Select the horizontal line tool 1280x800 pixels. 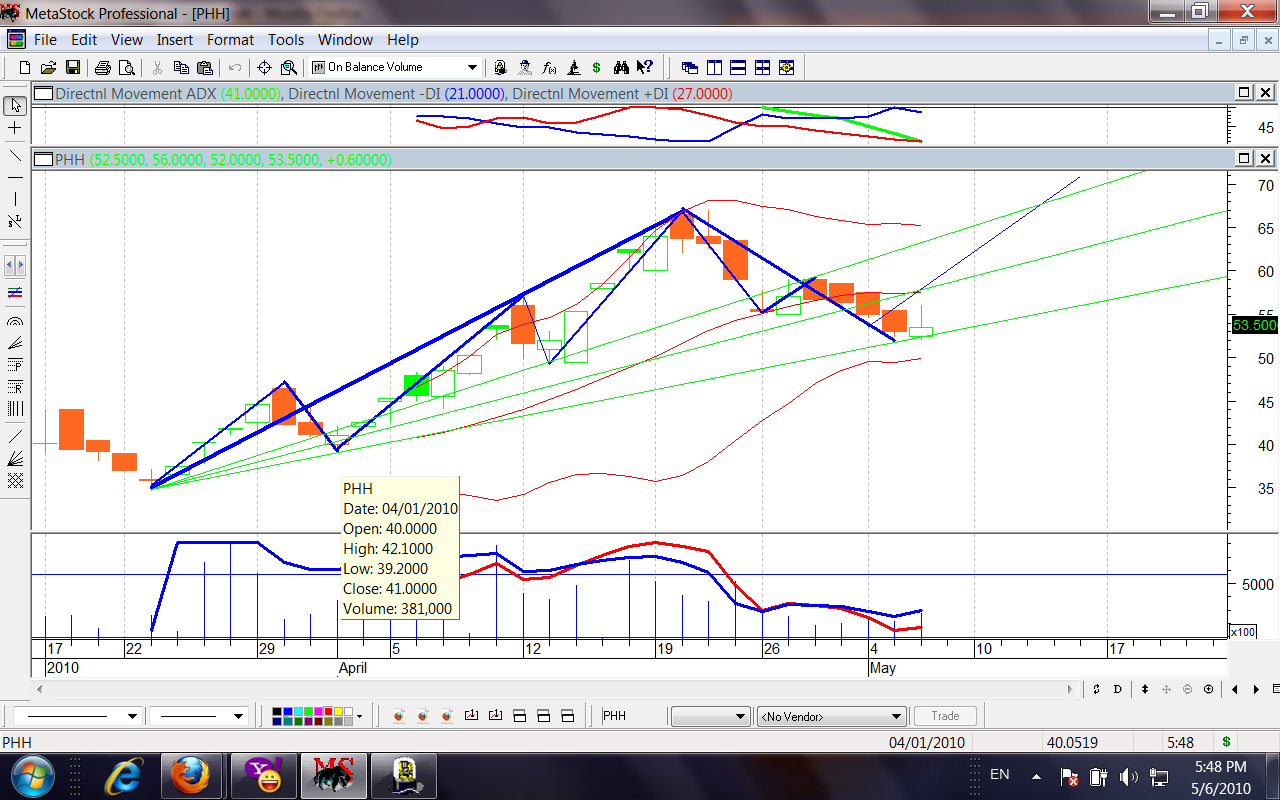coord(15,177)
